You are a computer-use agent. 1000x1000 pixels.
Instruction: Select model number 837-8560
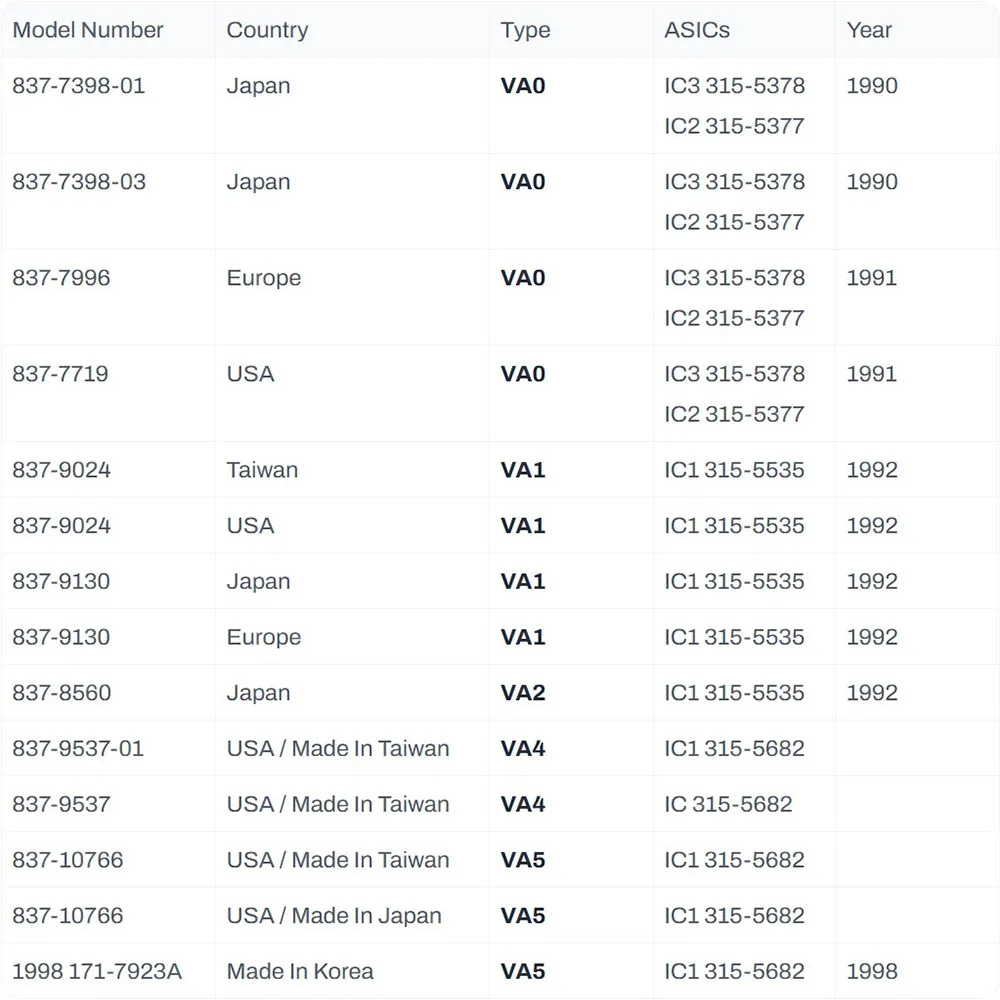[62, 693]
